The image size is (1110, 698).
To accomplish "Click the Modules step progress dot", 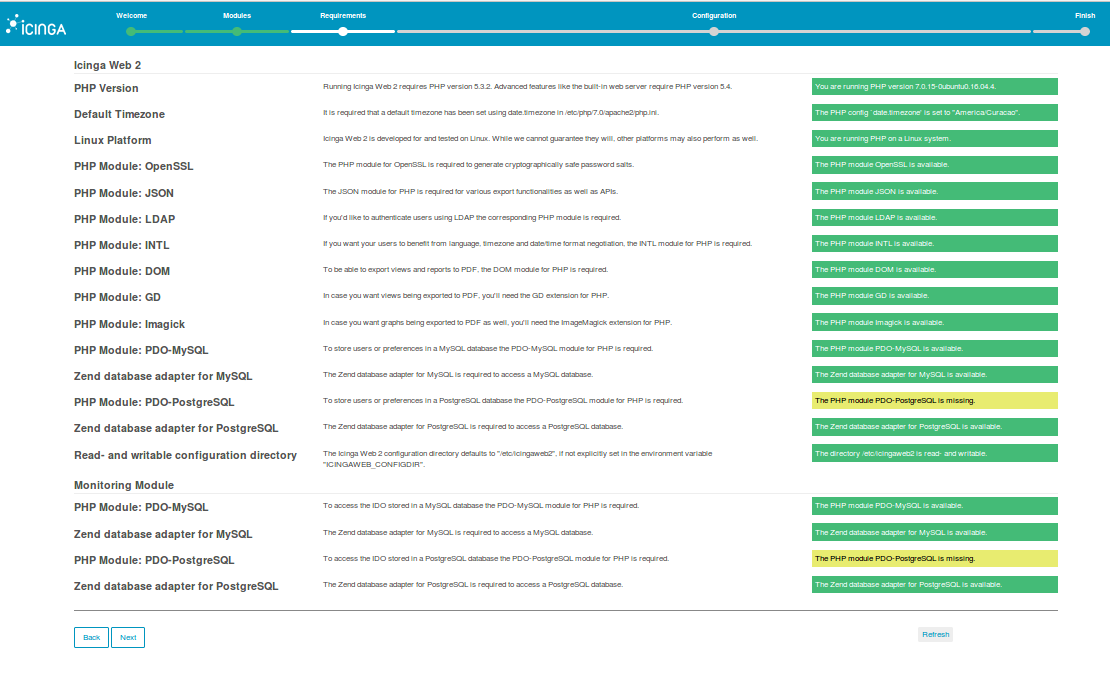I will click(x=237, y=31).
